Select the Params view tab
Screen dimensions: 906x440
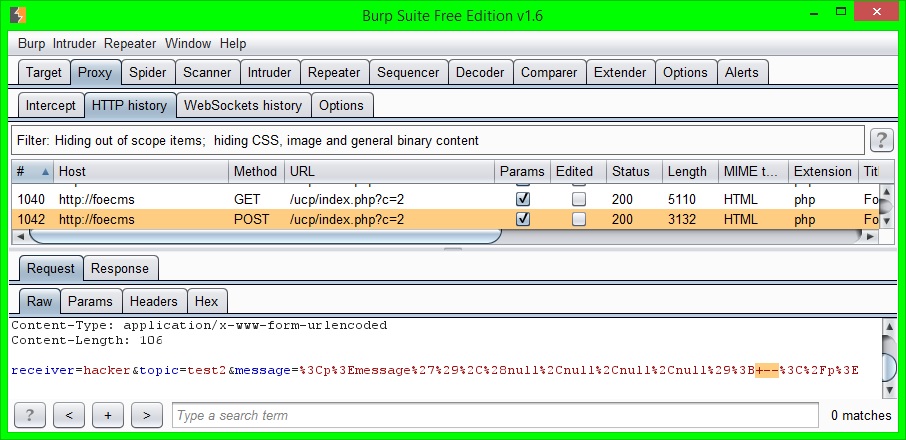point(90,301)
